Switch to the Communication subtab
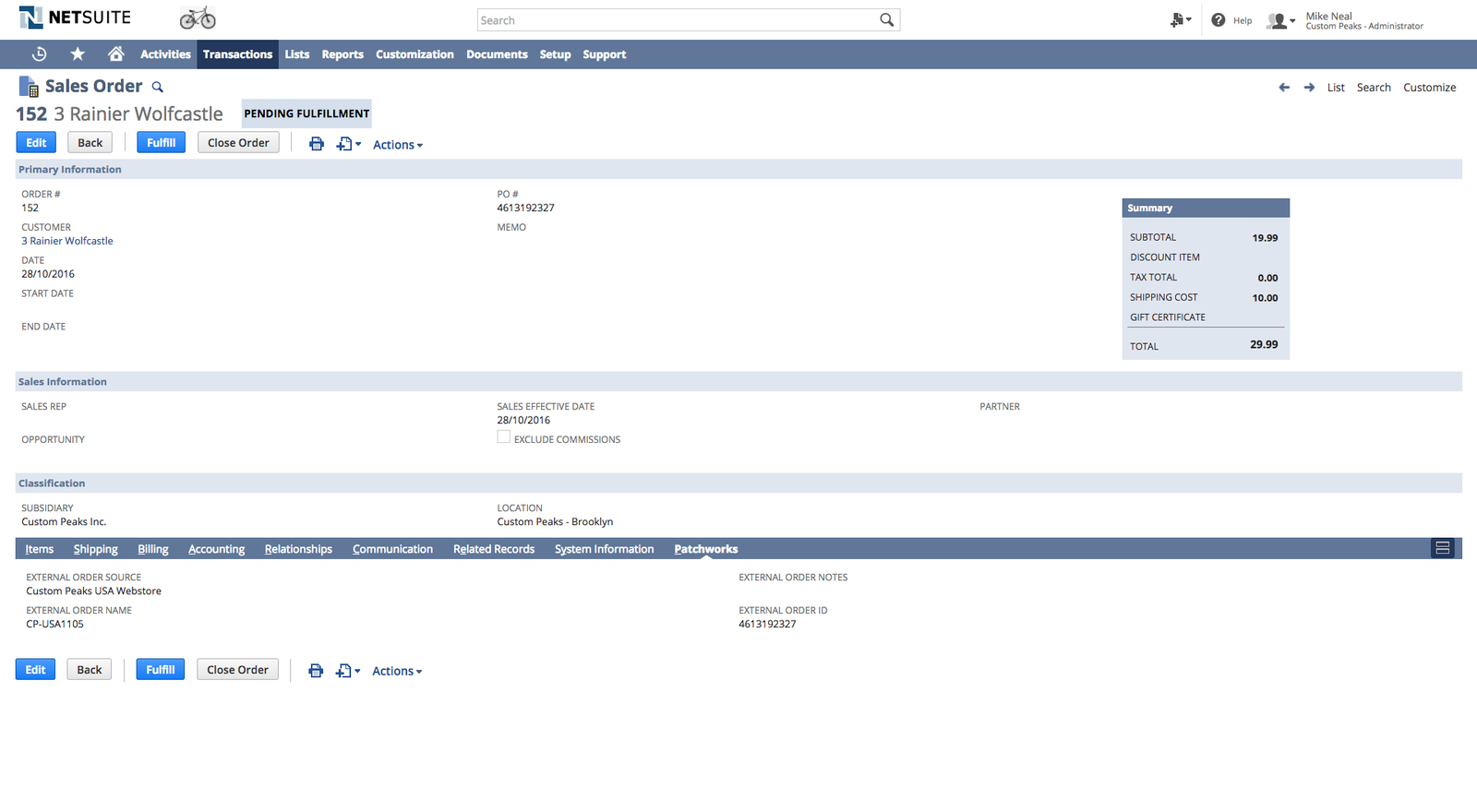 coord(392,549)
